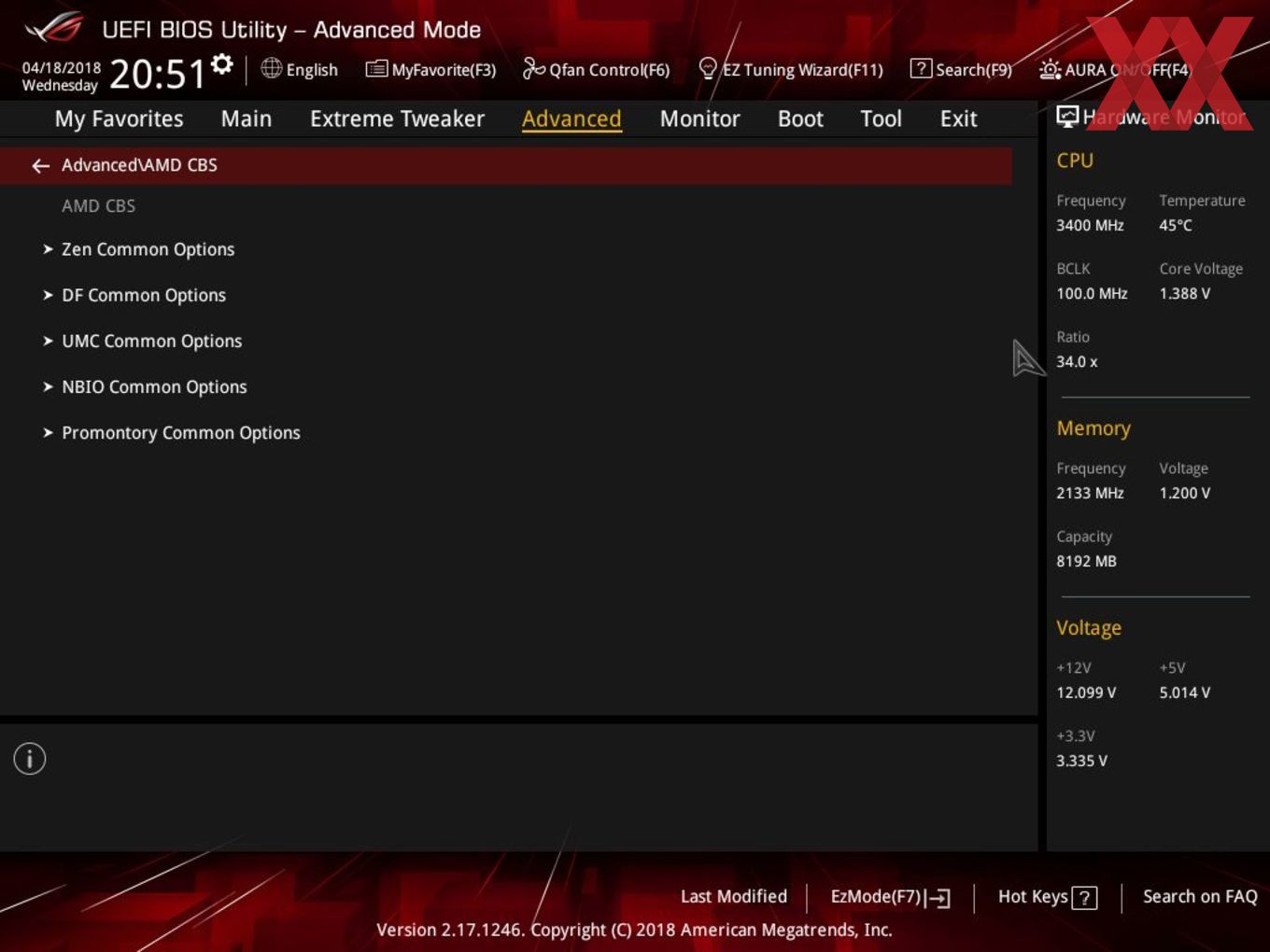
Task: Click the Advanced\AMD CBS breadcrumb
Action: tap(139, 165)
